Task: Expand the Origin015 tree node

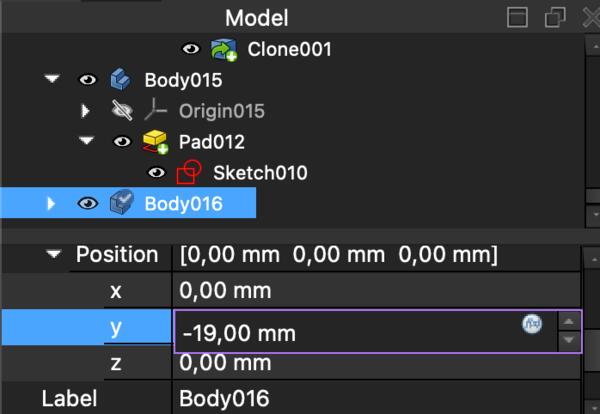Action: click(x=86, y=110)
